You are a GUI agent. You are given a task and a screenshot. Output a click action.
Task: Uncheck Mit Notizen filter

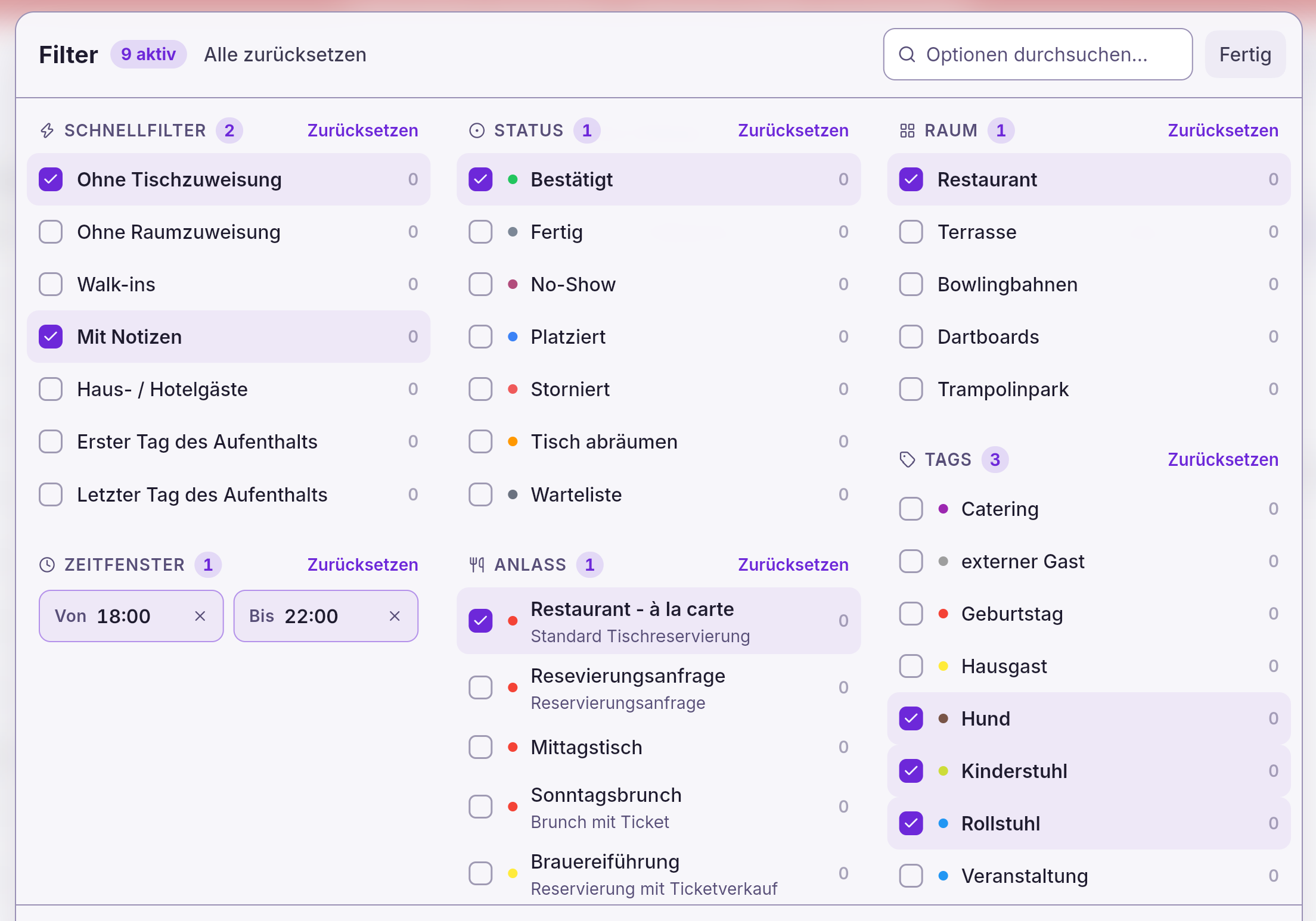point(51,337)
